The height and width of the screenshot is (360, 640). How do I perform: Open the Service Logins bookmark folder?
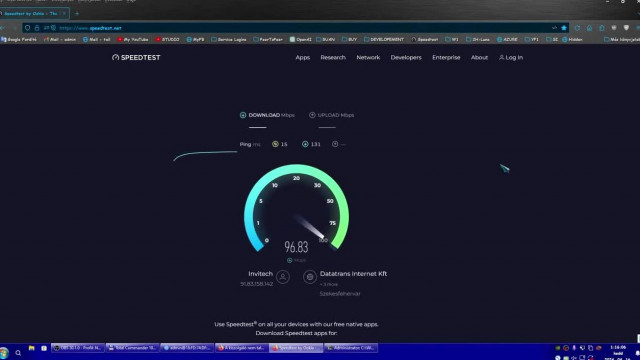click(x=229, y=40)
